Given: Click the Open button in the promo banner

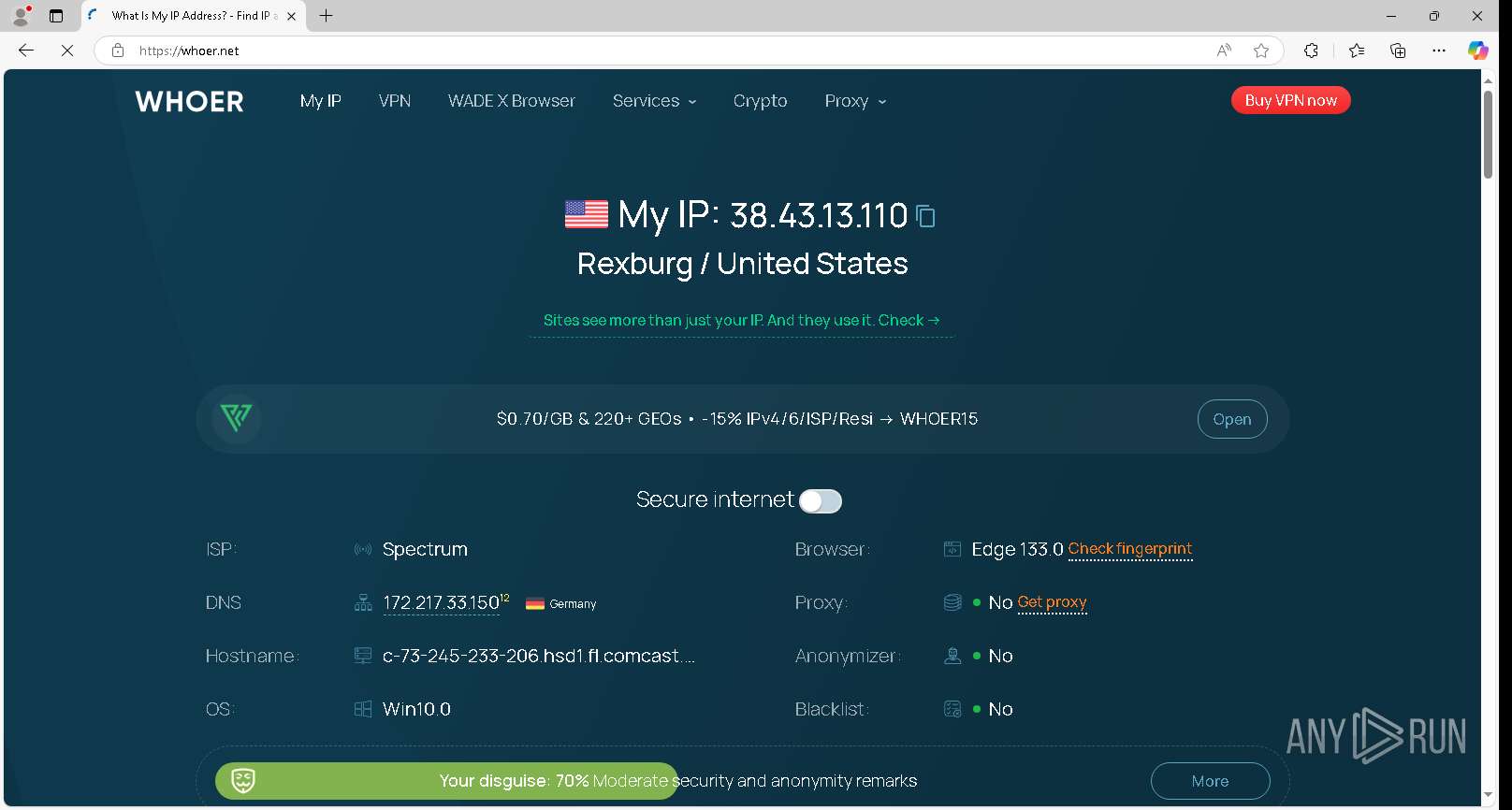Looking at the screenshot, I should (1232, 419).
